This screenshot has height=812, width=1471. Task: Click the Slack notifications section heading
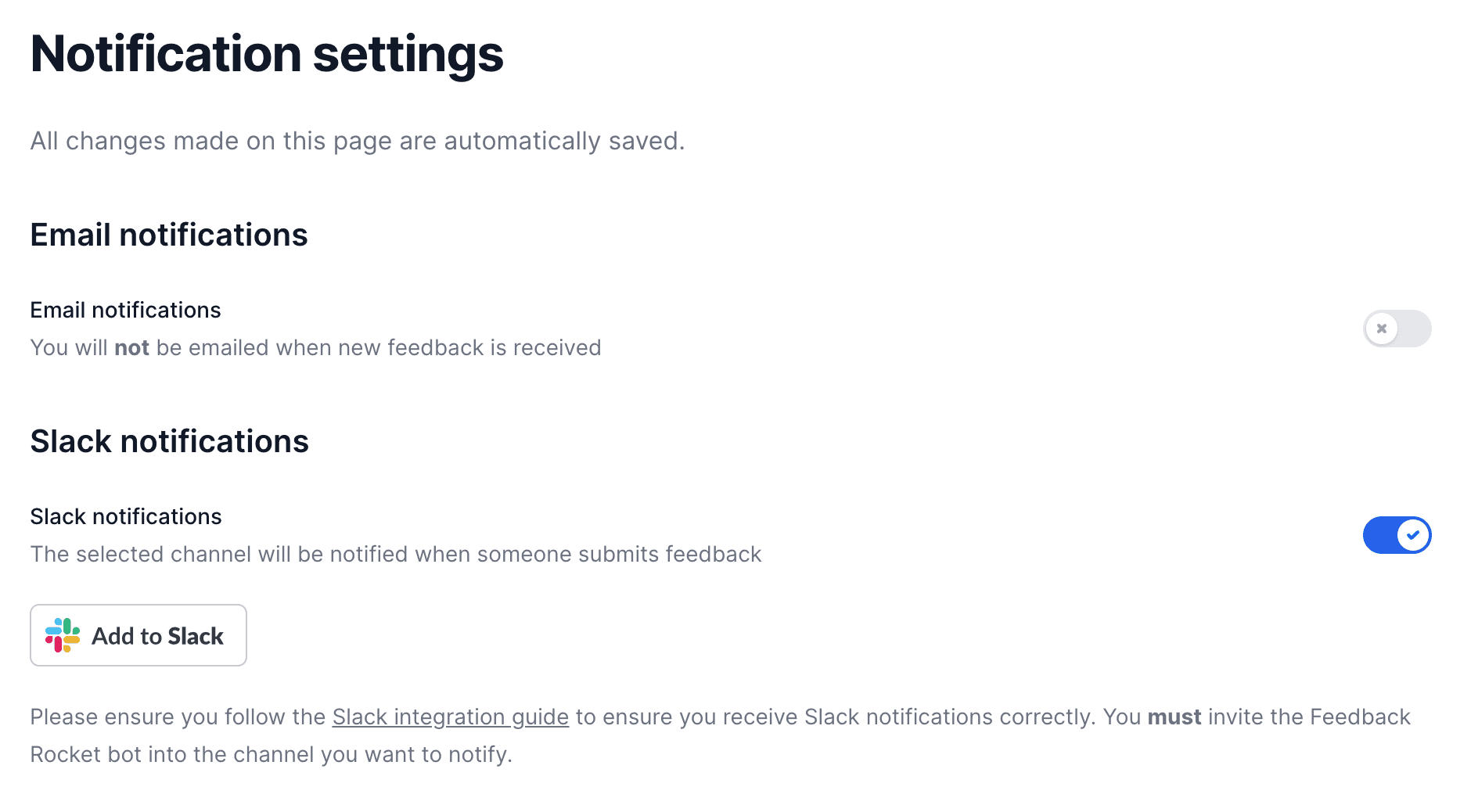coord(170,440)
